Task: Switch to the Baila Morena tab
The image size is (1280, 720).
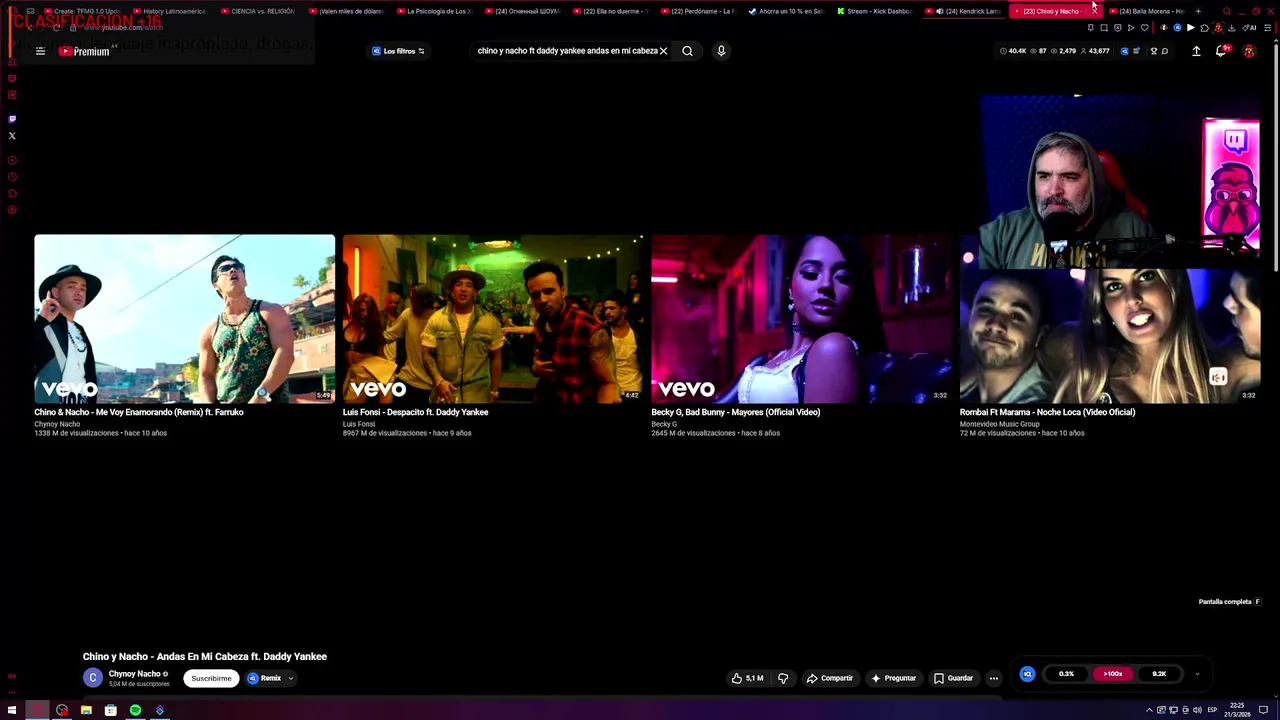Action: (1147, 11)
